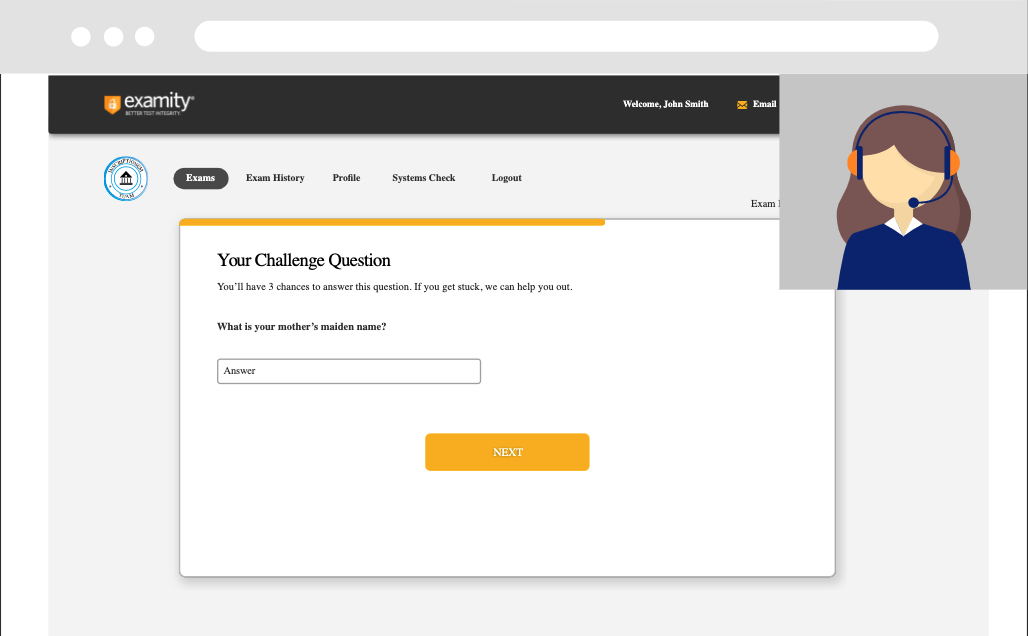This screenshot has height=636, width=1028.
Task: Click the Answer input field
Action: 348,371
